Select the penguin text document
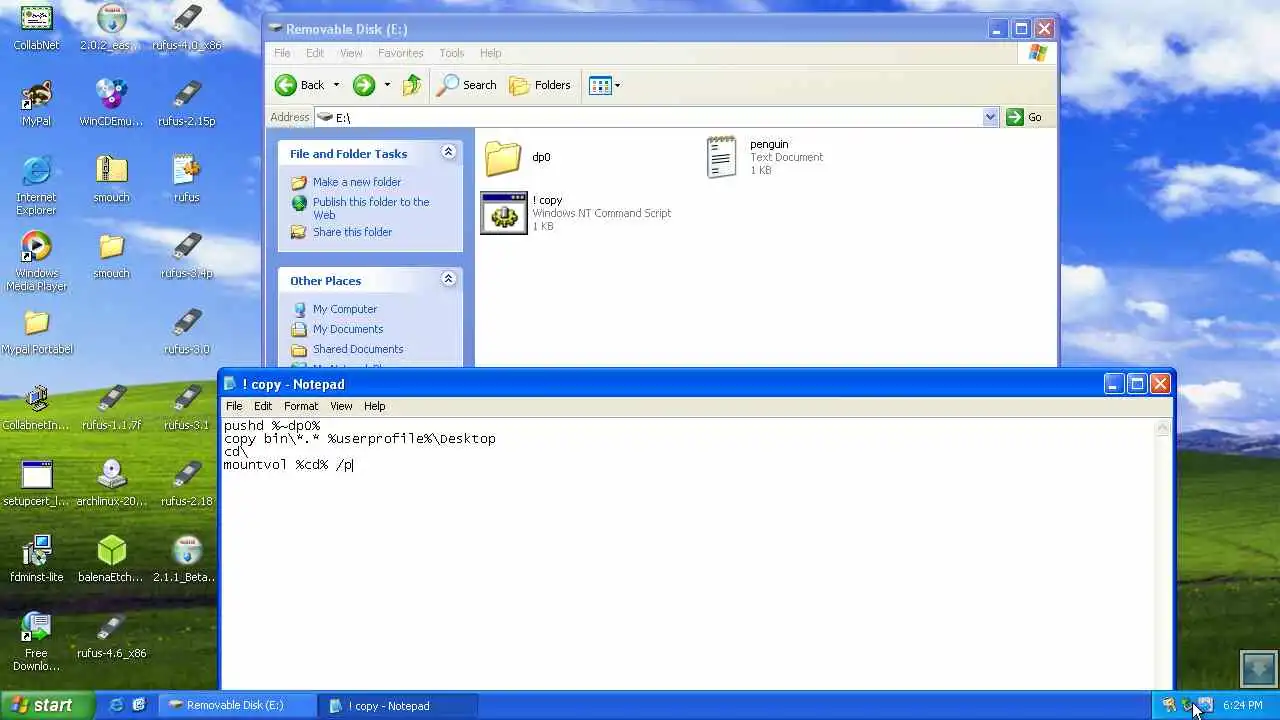Image resolution: width=1280 pixels, height=720 pixels. (x=765, y=157)
